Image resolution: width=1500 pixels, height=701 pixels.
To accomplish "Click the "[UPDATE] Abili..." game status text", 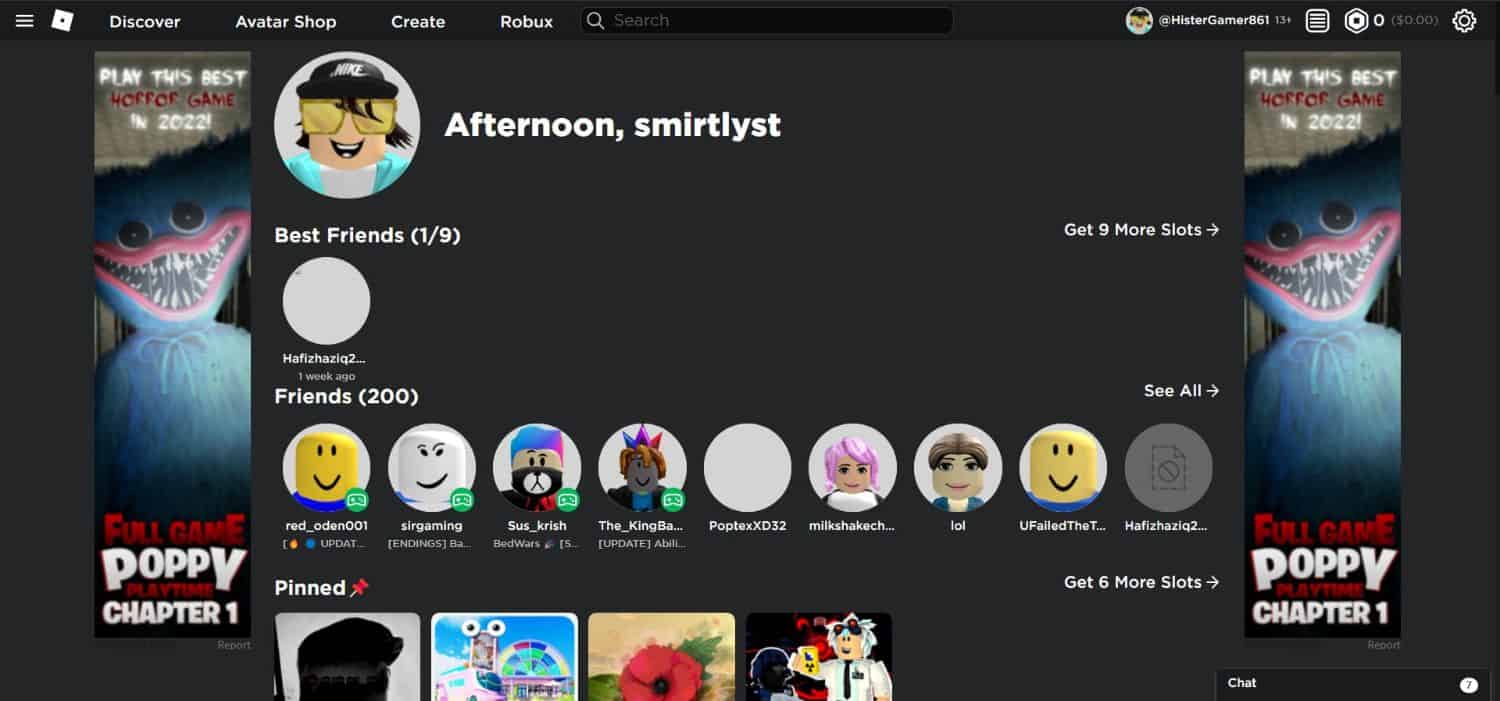I will coord(642,544).
